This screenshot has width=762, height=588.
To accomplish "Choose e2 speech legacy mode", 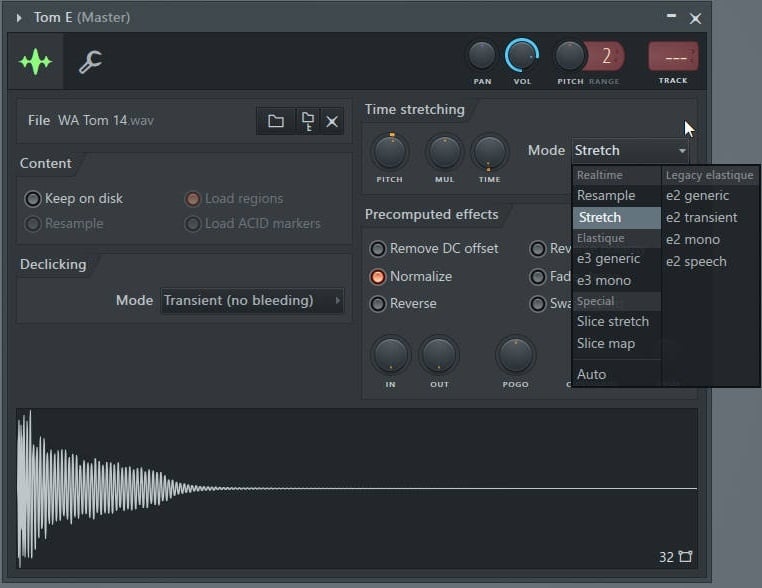I will (x=710, y=261).
